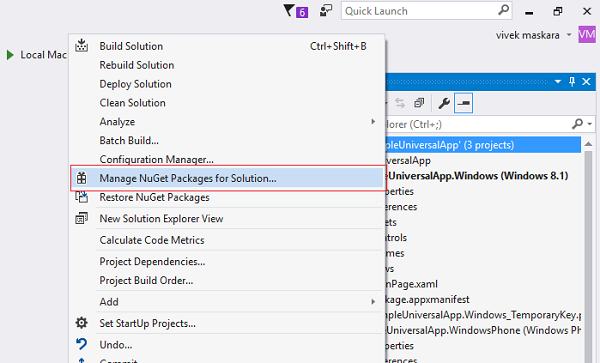Click the Sync with Active Document icon
600x363 pixels.
click(x=400, y=103)
